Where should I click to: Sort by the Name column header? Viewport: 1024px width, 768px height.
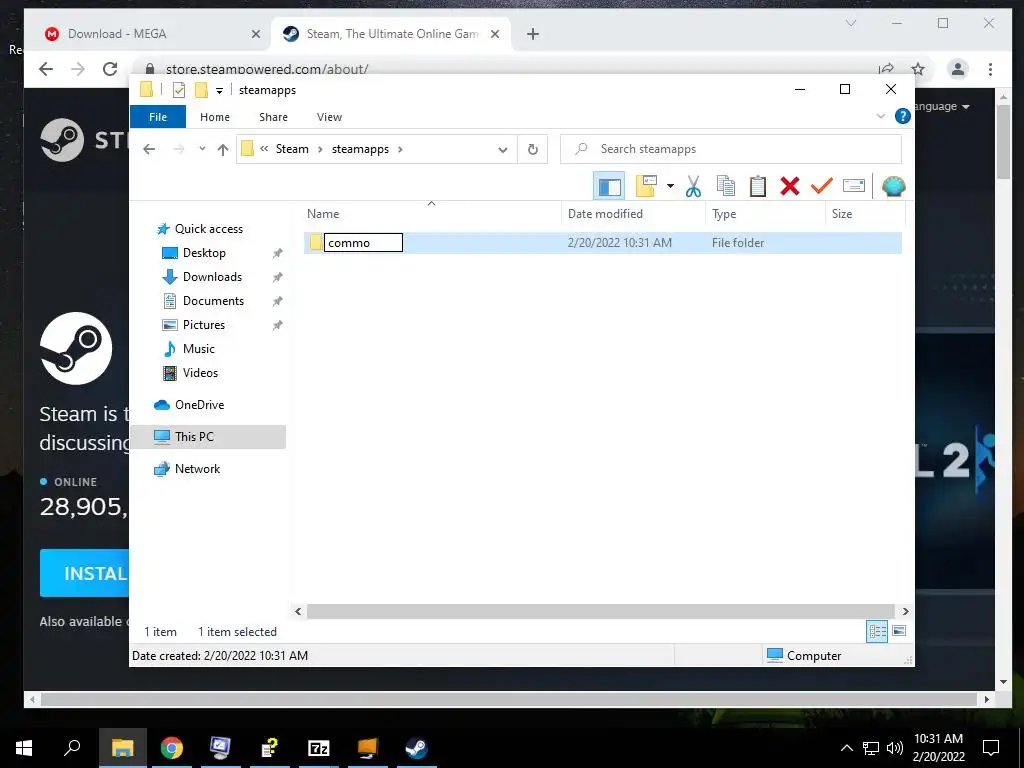point(432,214)
